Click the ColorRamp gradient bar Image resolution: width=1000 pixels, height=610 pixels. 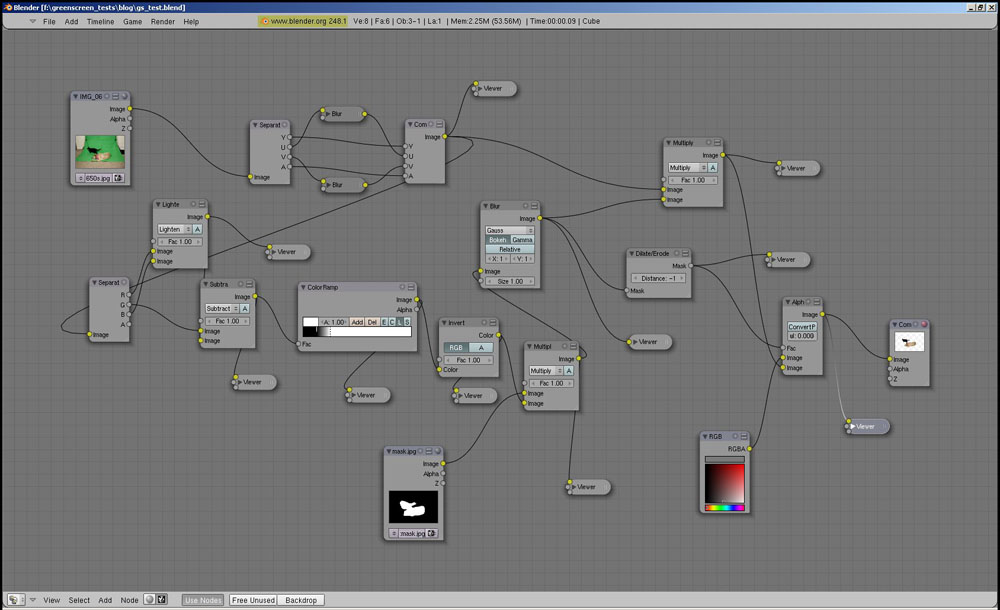[x=357, y=332]
